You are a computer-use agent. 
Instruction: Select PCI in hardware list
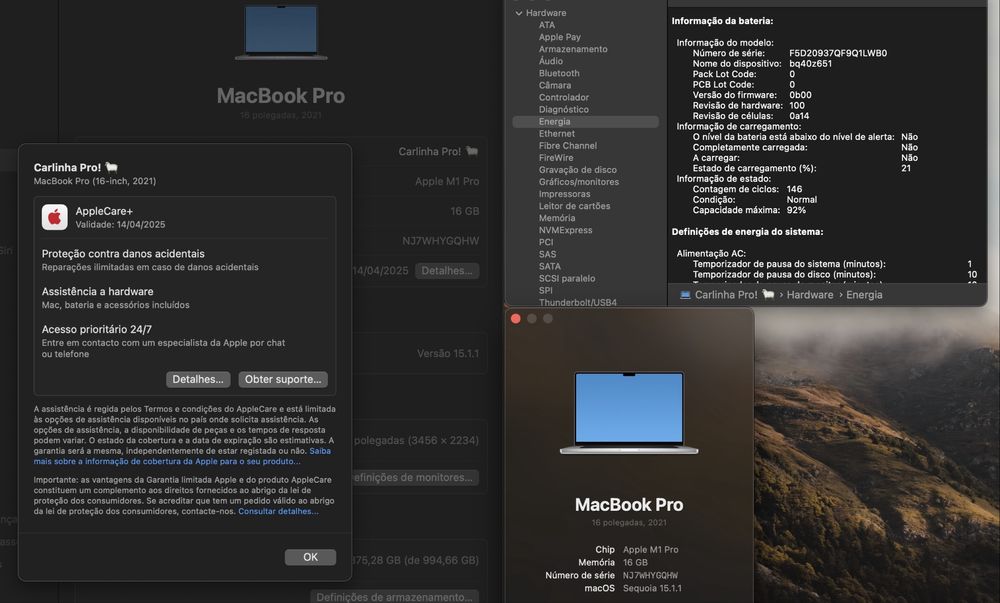click(546, 243)
